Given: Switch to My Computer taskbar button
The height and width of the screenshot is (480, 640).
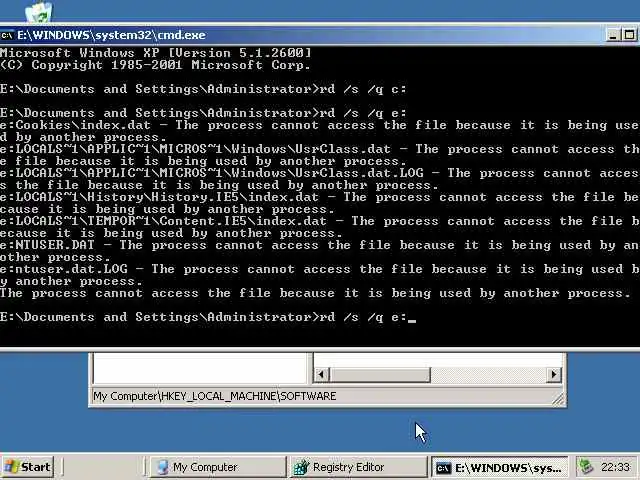Looking at the screenshot, I should 218,467.
